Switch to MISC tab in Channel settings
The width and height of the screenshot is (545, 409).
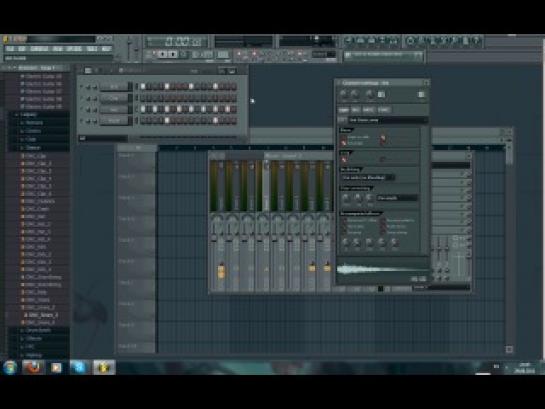(368, 110)
